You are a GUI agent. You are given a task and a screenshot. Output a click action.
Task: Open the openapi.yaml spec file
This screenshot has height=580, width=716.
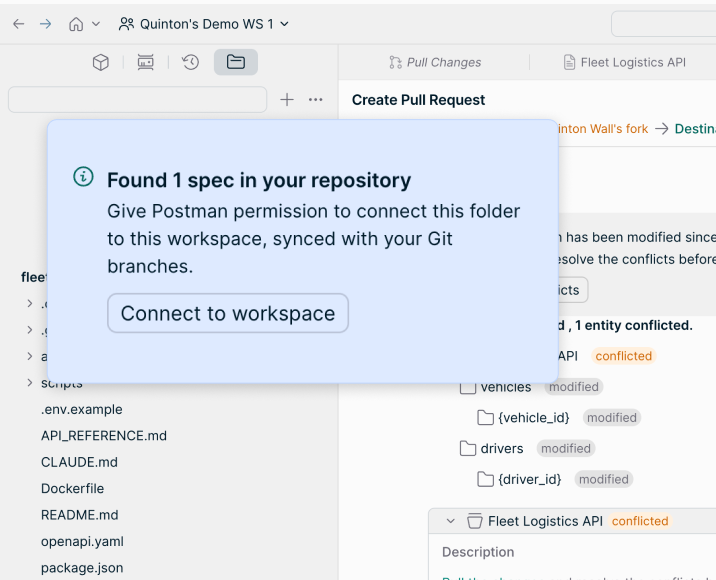click(x=82, y=542)
